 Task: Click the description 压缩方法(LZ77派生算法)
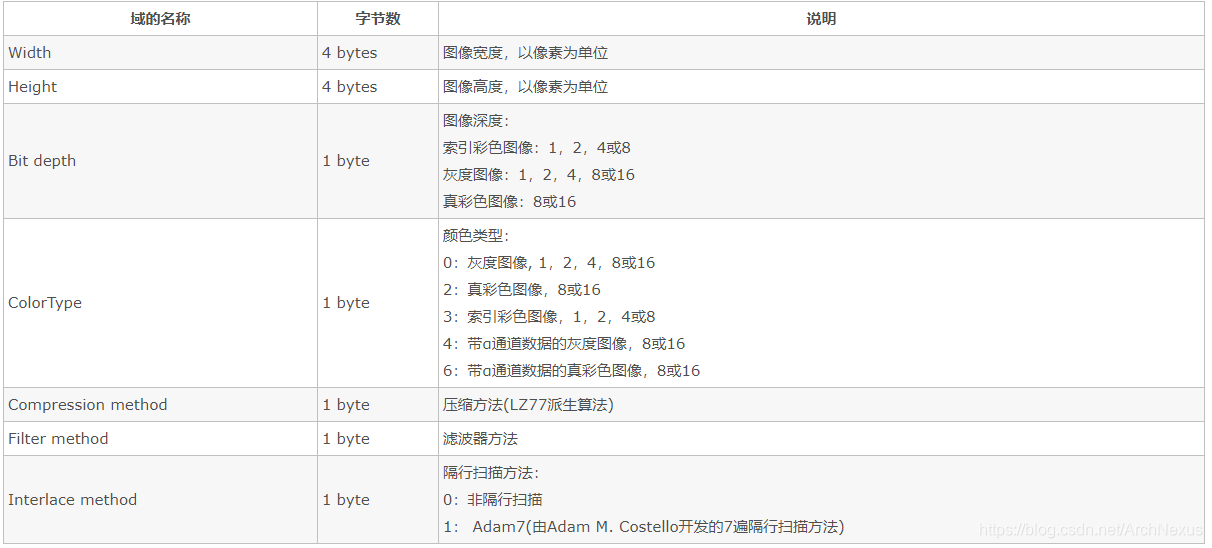tap(528, 405)
